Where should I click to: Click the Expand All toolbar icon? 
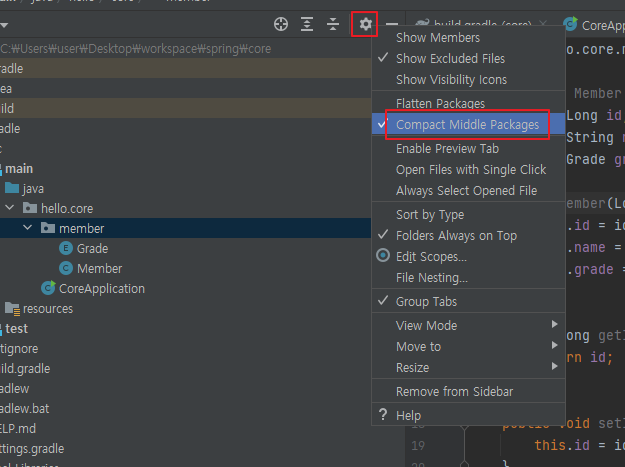(307, 24)
